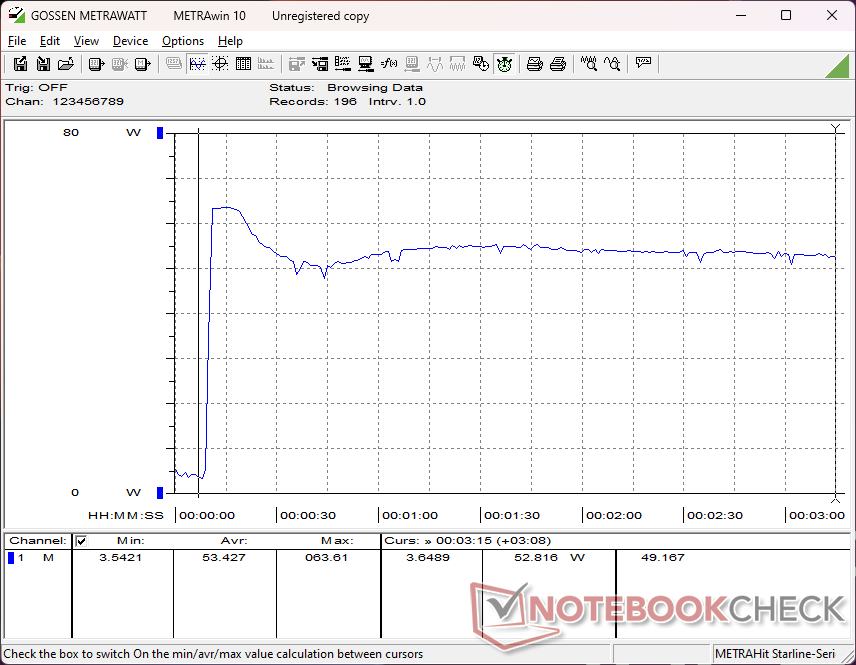Click the zoom-all waveform magnifier icon
Image resolution: width=856 pixels, height=665 pixels.
click(588, 64)
